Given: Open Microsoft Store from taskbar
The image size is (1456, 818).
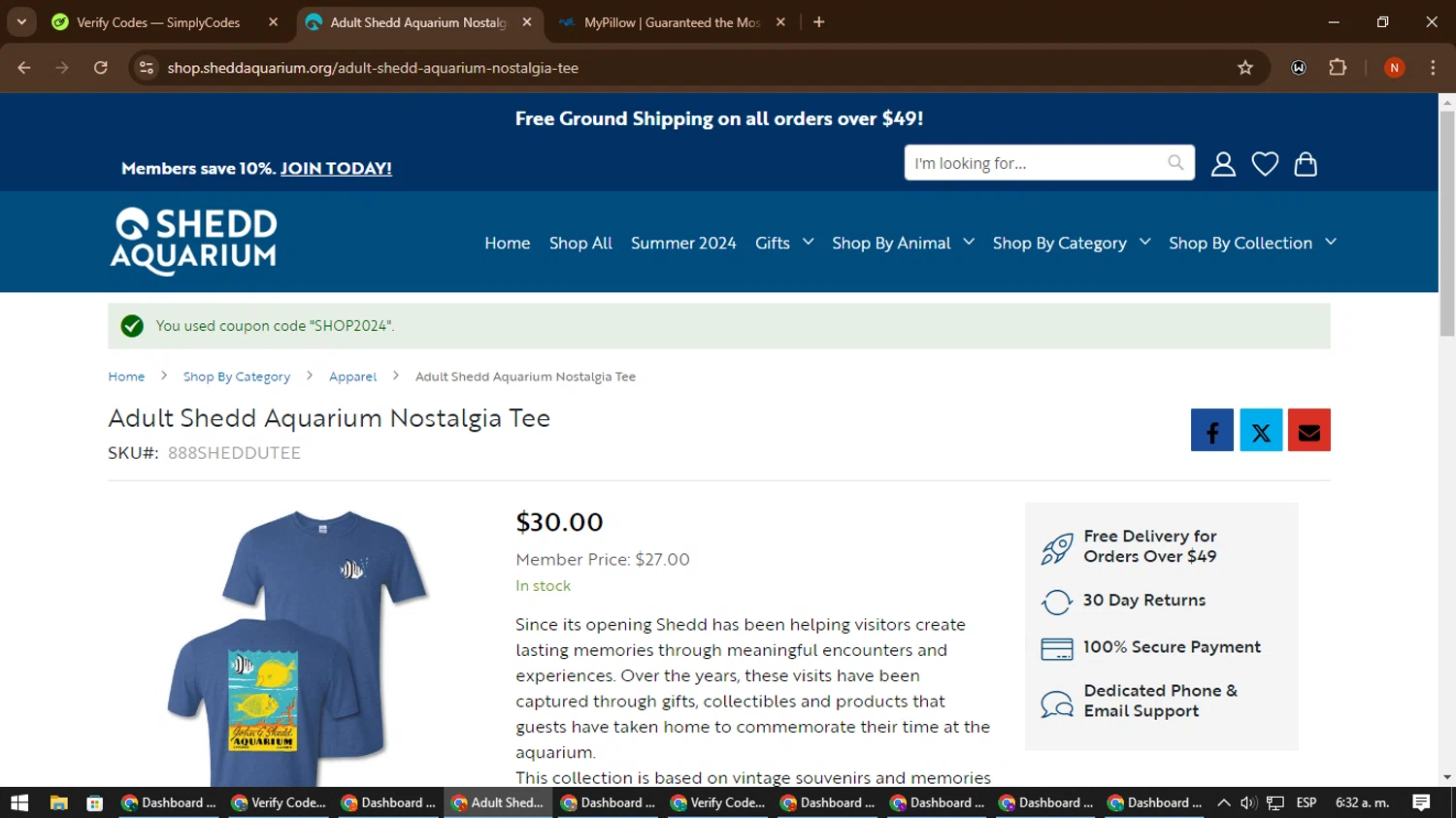Looking at the screenshot, I should pos(94,802).
